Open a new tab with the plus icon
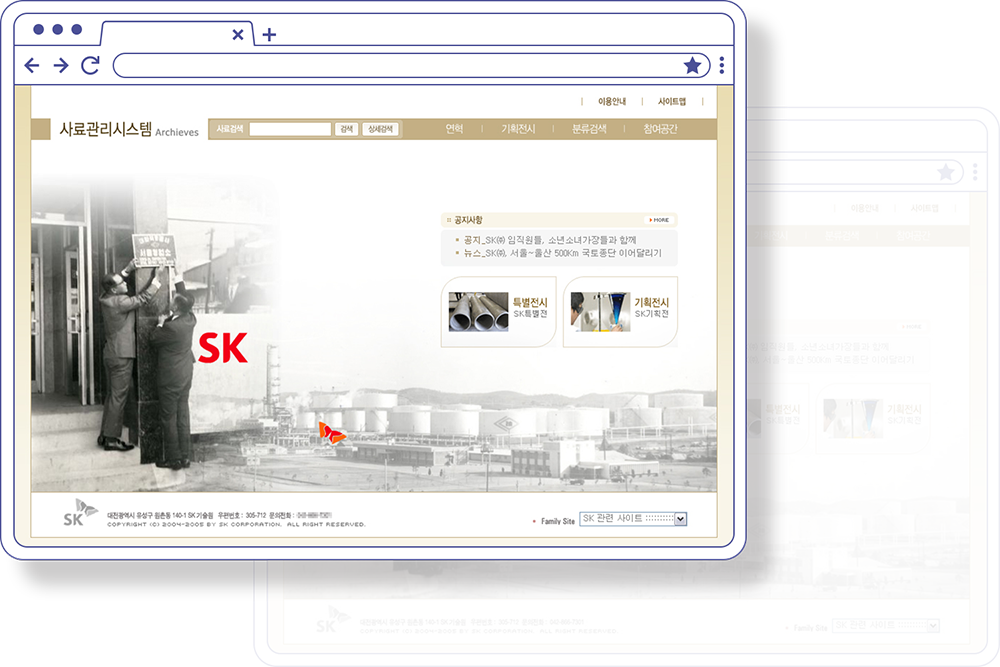Viewport: 1000px width, 667px height. click(x=268, y=34)
